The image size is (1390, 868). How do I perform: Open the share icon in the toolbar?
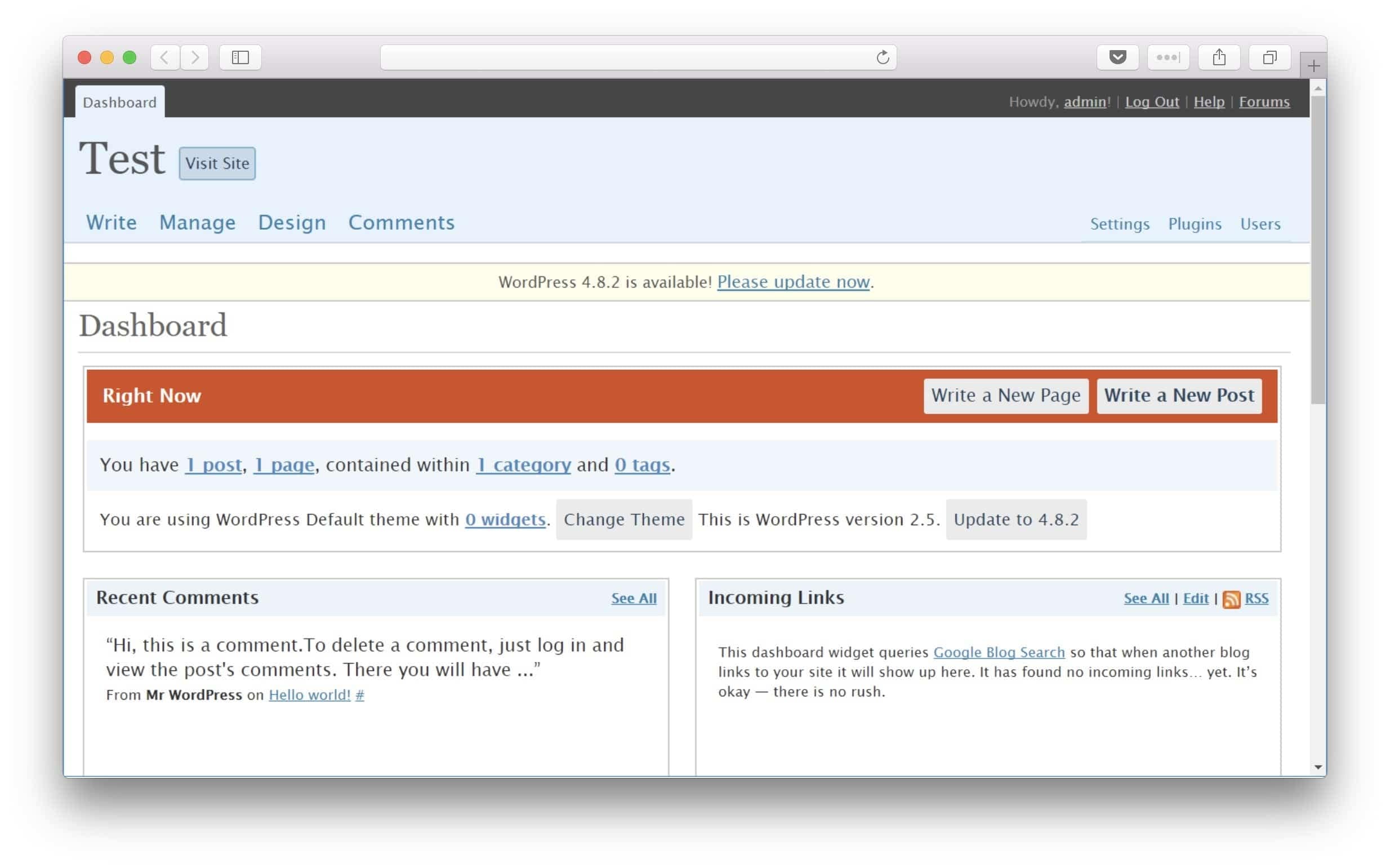click(1219, 57)
